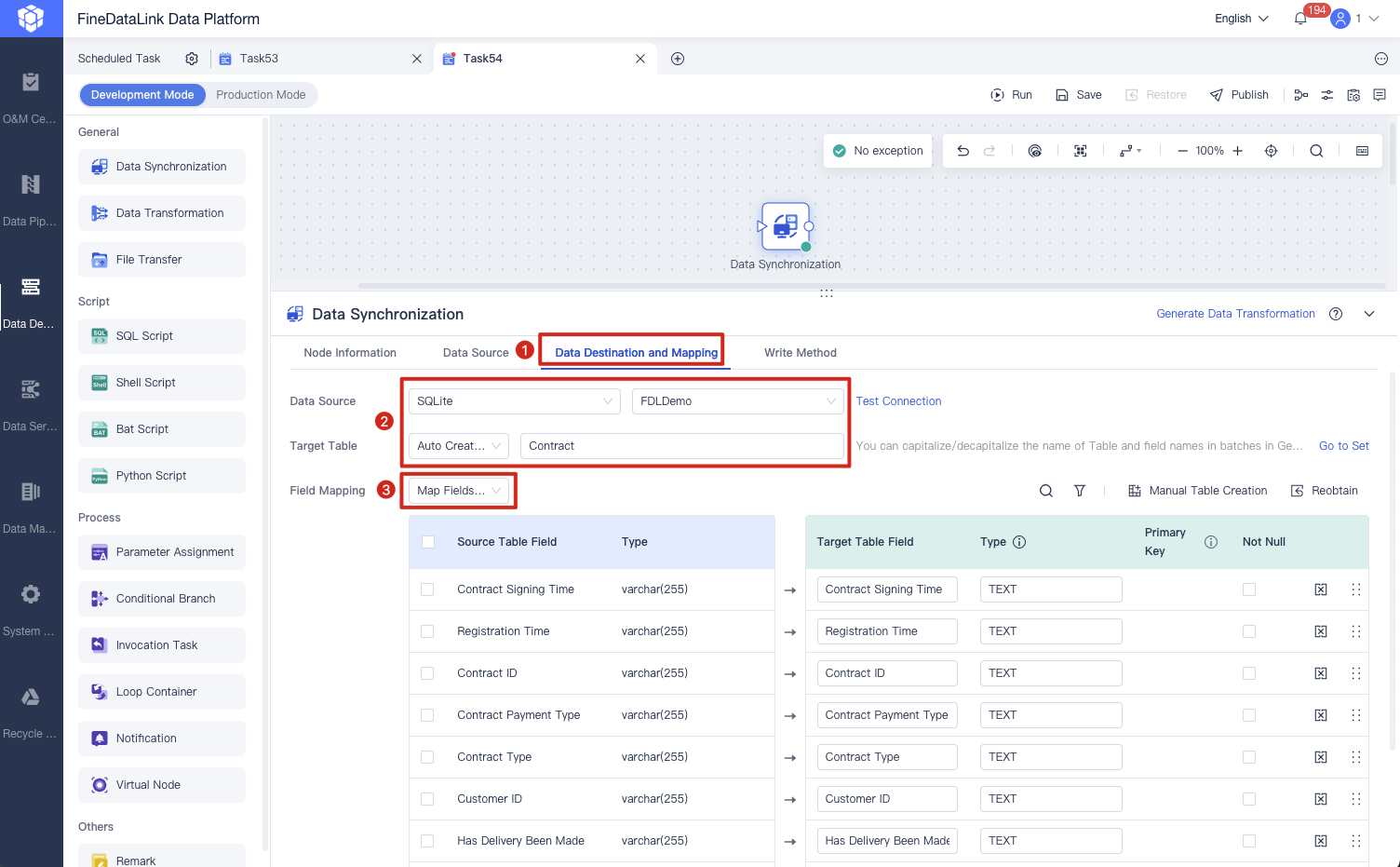Open the Recycle sidebar icon
1400x867 pixels.
tap(31, 697)
